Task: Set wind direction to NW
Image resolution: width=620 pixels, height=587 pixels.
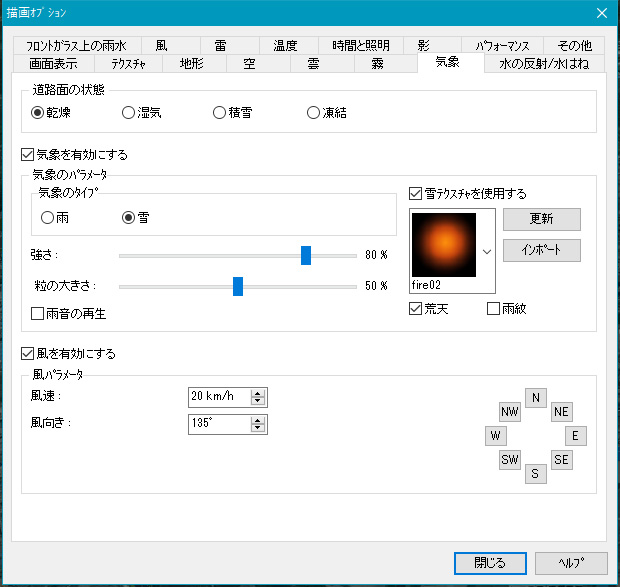Action: 510,412
